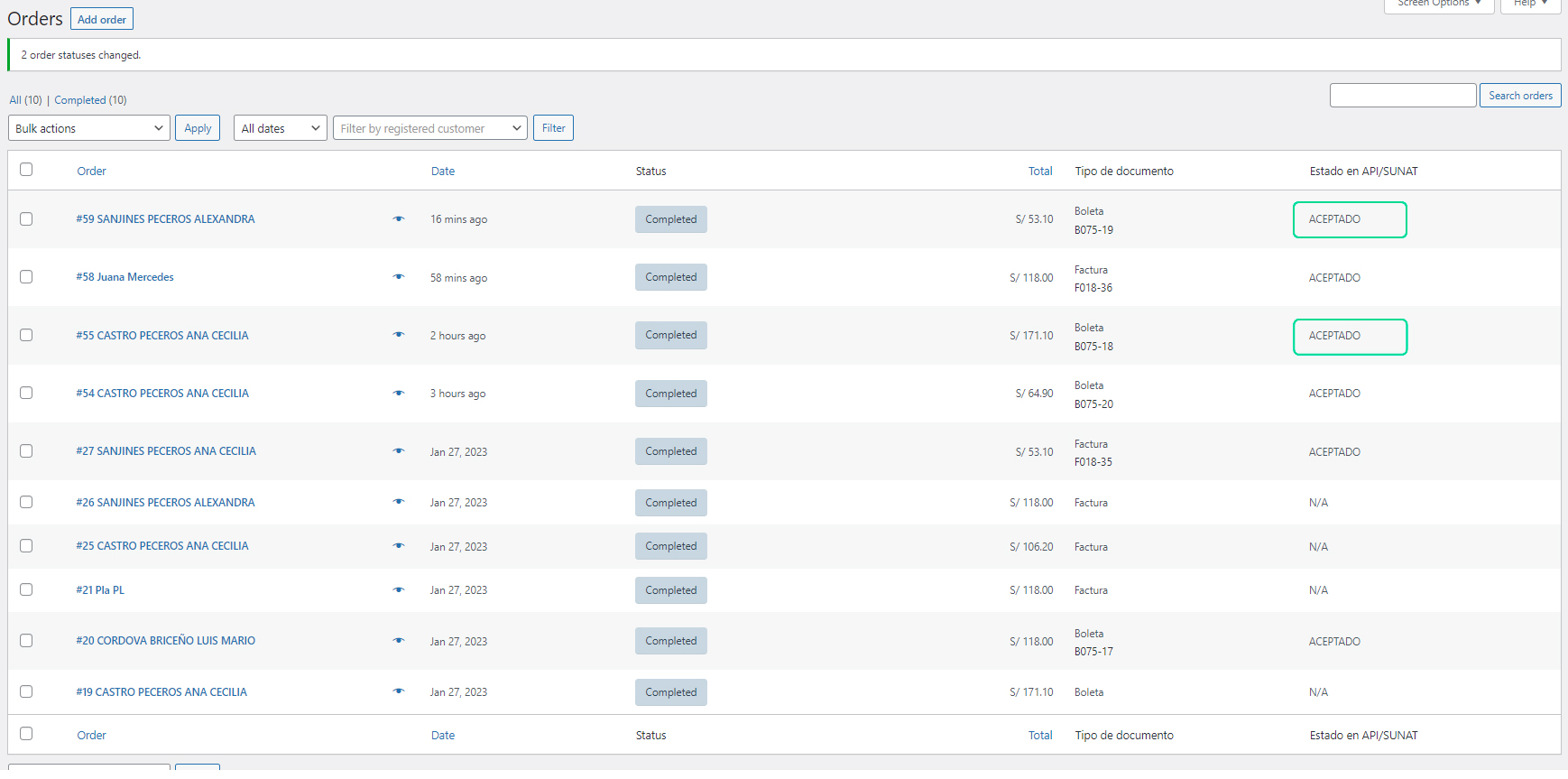Select all orders with the header checkbox
Viewport: 1568px width, 779px height.
coord(26,170)
